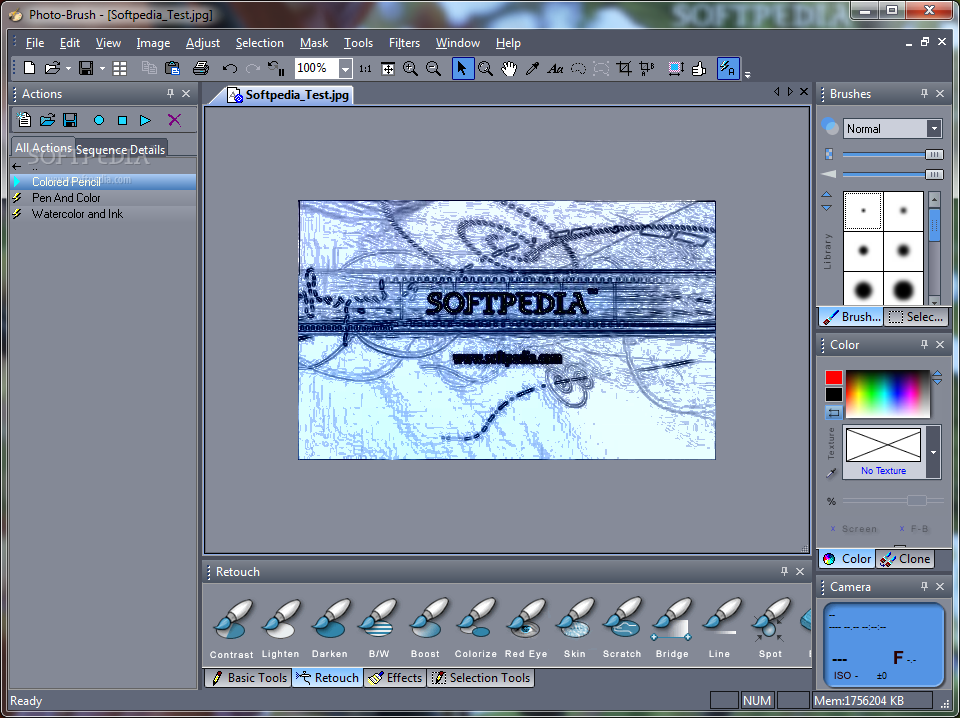Open the No Texture dropdown arrow
The width and height of the screenshot is (960, 718).
pos(933,452)
